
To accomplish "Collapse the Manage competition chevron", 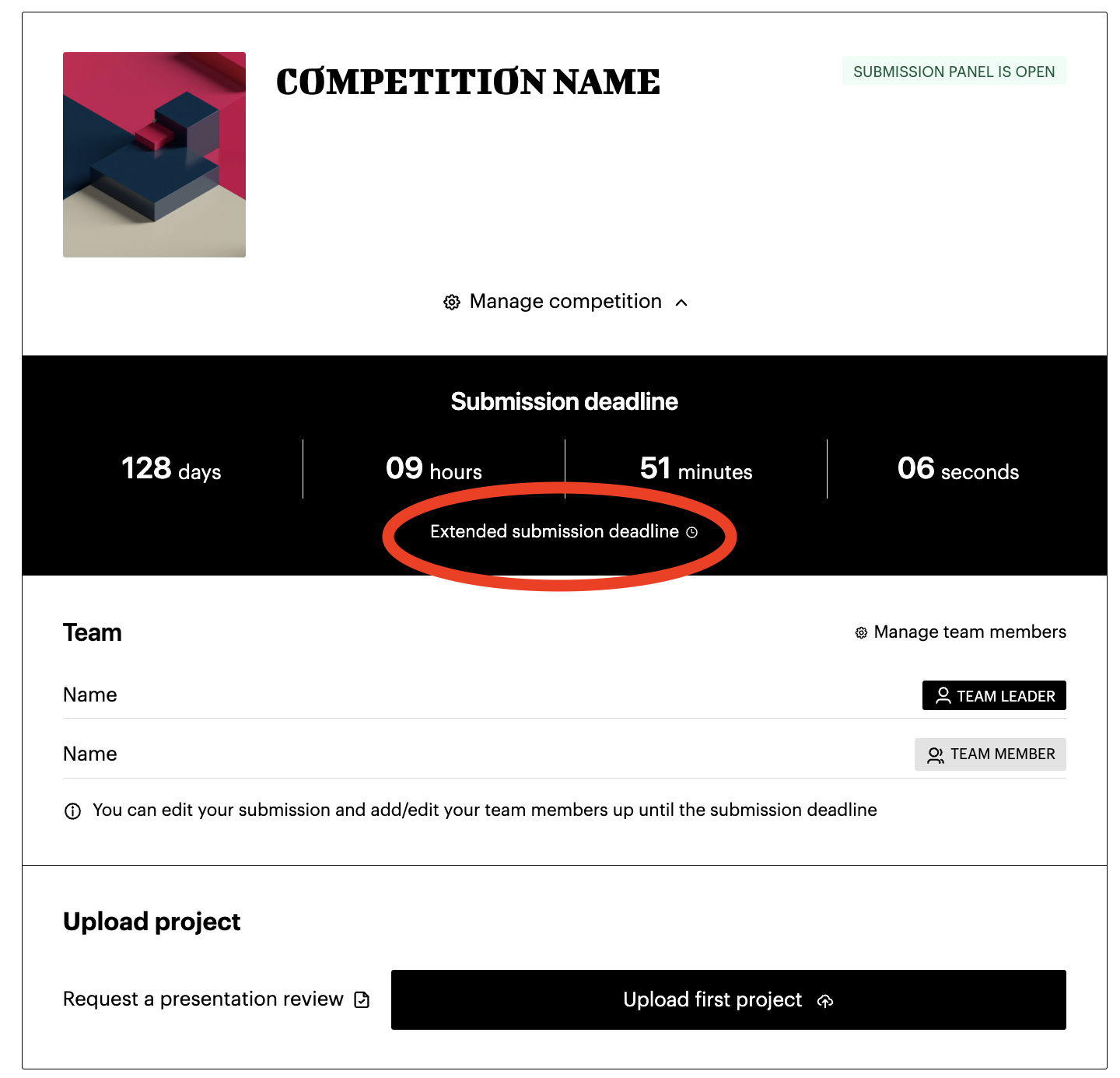I will point(681,303).
